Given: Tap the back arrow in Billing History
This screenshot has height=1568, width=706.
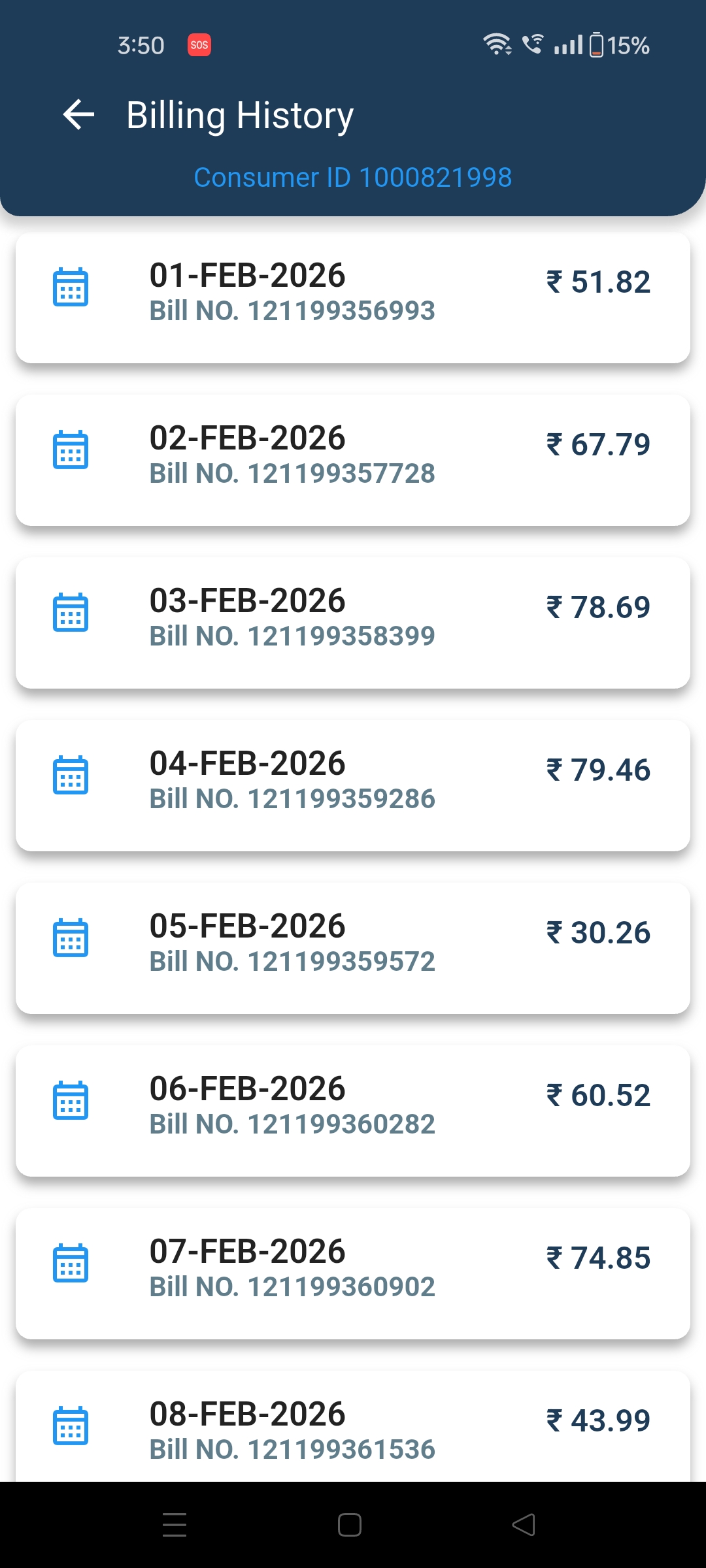Looking at the screenshot, I should click(79, 115).
